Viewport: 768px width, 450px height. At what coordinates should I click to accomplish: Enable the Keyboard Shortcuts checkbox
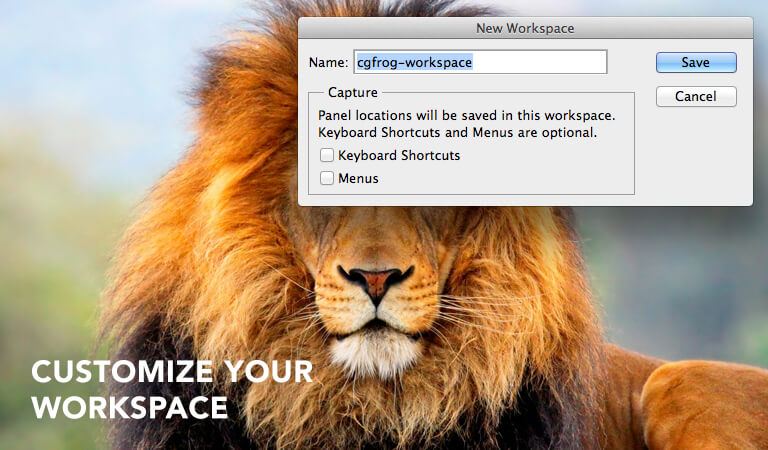(327, 155)
